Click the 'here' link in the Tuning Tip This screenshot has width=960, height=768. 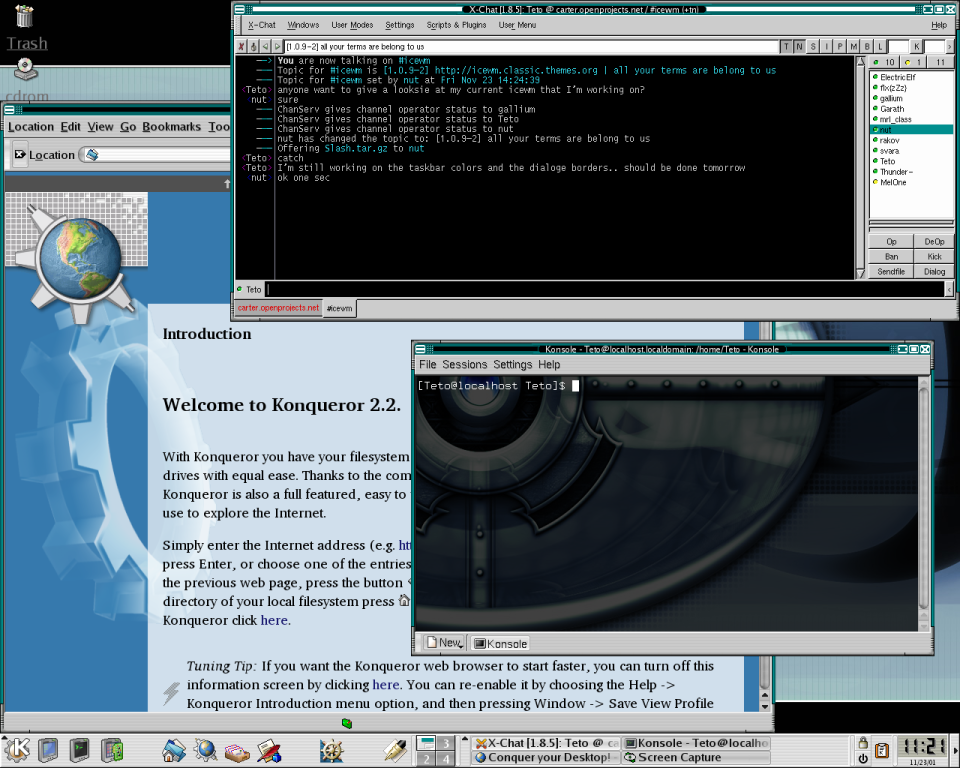(x=386, y=685)
